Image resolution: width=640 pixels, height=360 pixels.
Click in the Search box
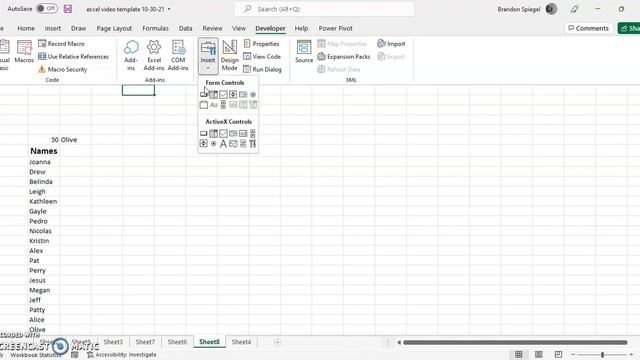(x=324, y=9)
